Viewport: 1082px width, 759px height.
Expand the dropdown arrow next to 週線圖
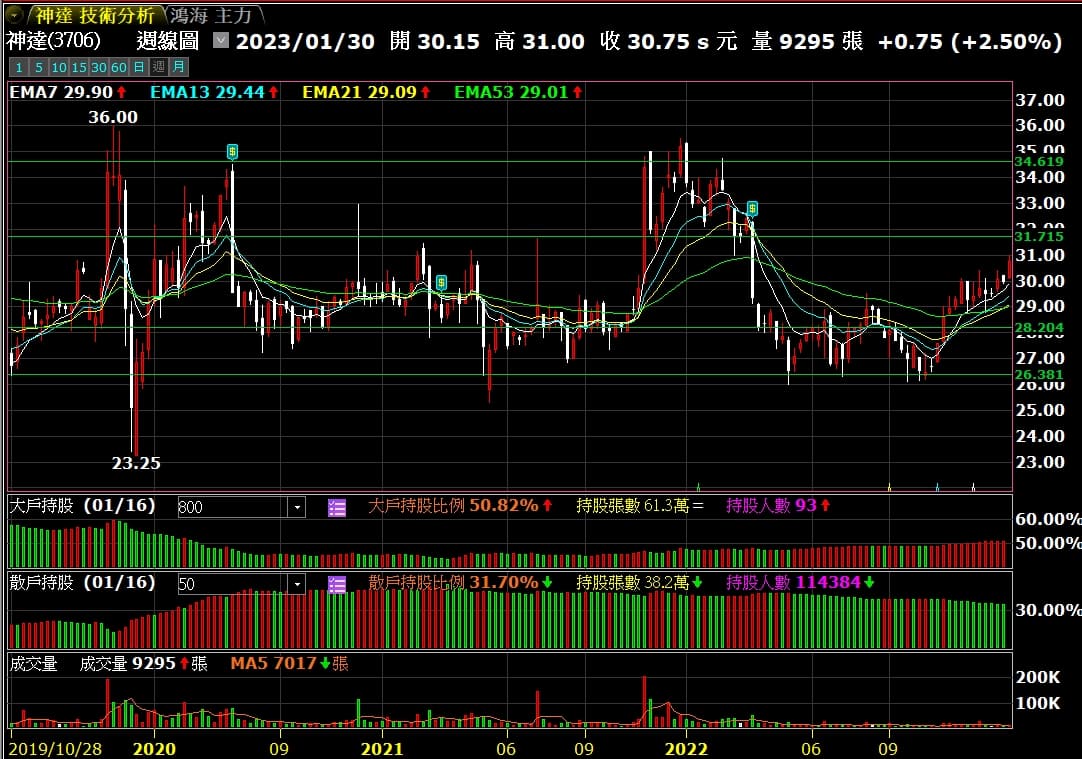click(221, 42)
